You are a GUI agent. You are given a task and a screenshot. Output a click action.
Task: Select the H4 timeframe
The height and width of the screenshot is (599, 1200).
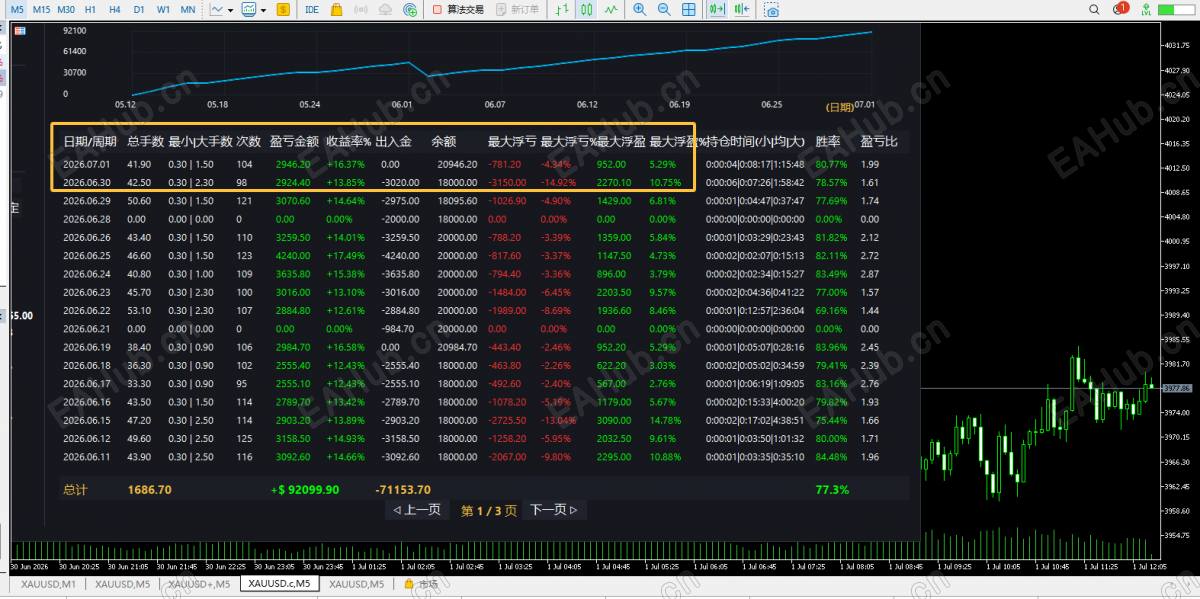point(115,9)
